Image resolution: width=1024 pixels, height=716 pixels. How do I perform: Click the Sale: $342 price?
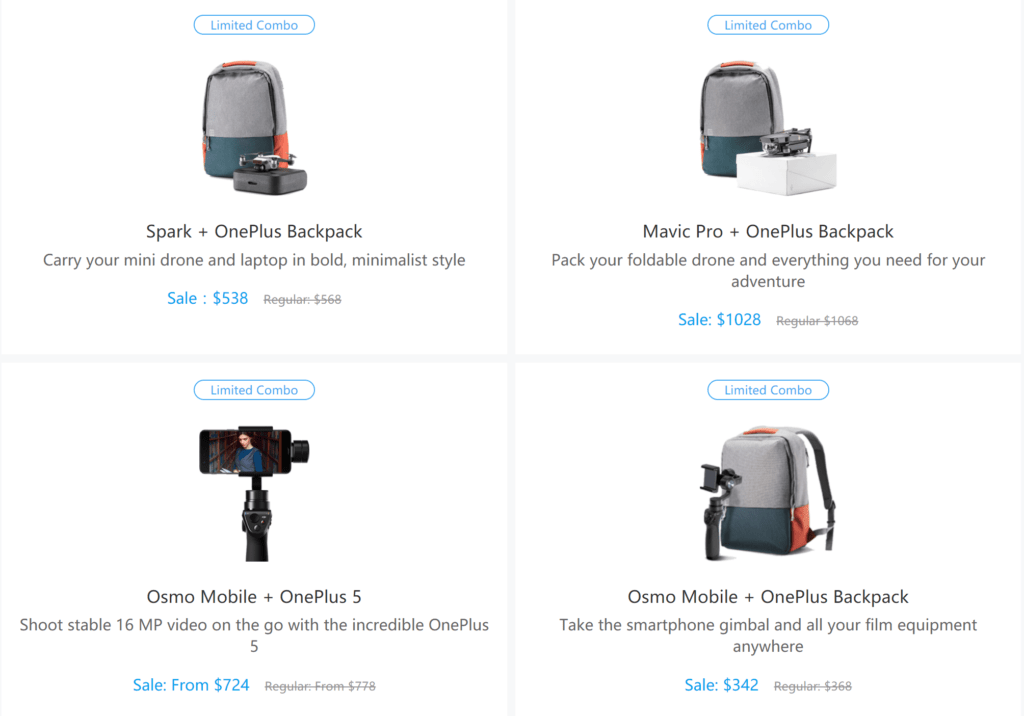tap(721, 685)
